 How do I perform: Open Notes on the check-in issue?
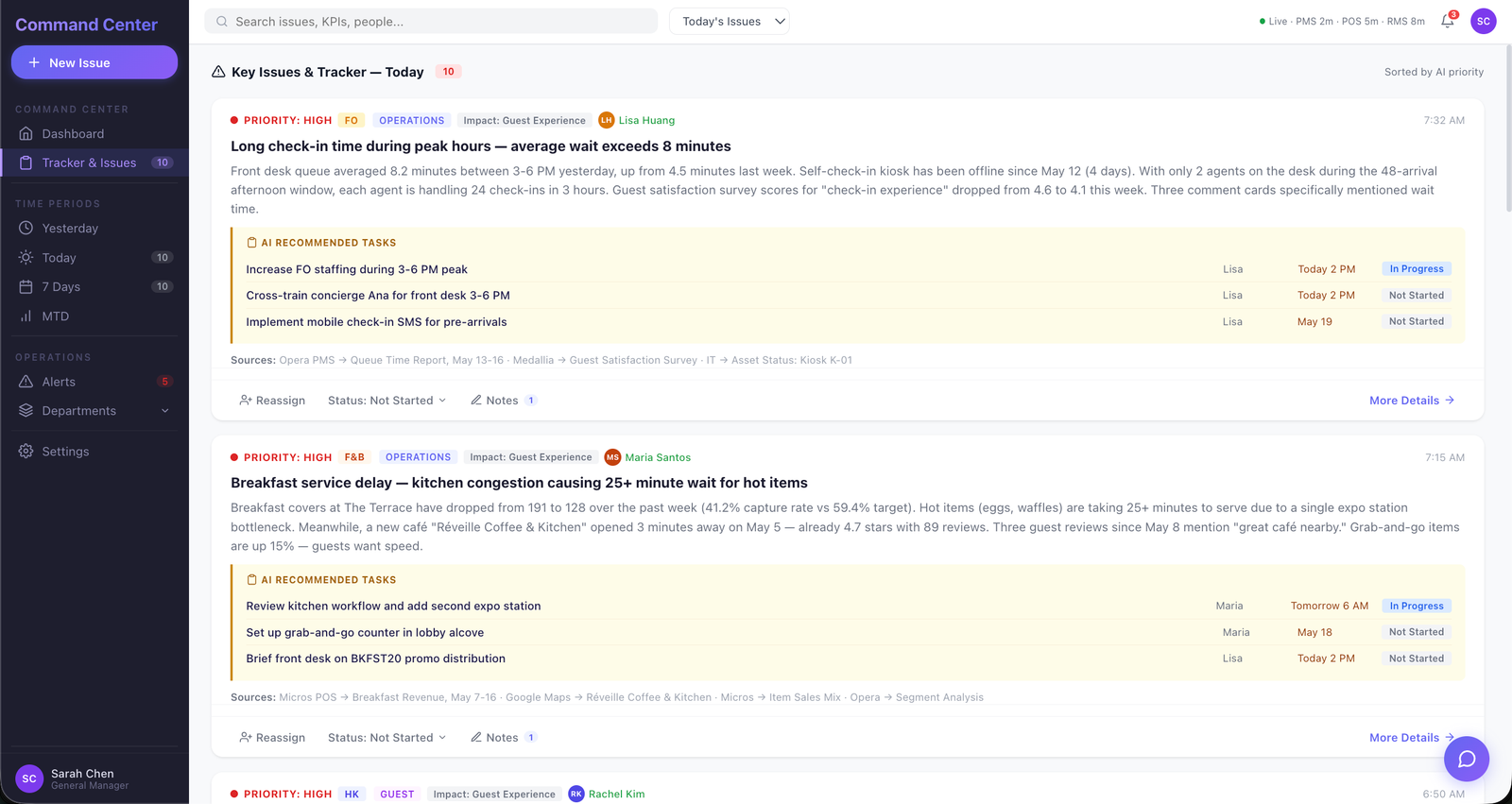tap(504, 401)
